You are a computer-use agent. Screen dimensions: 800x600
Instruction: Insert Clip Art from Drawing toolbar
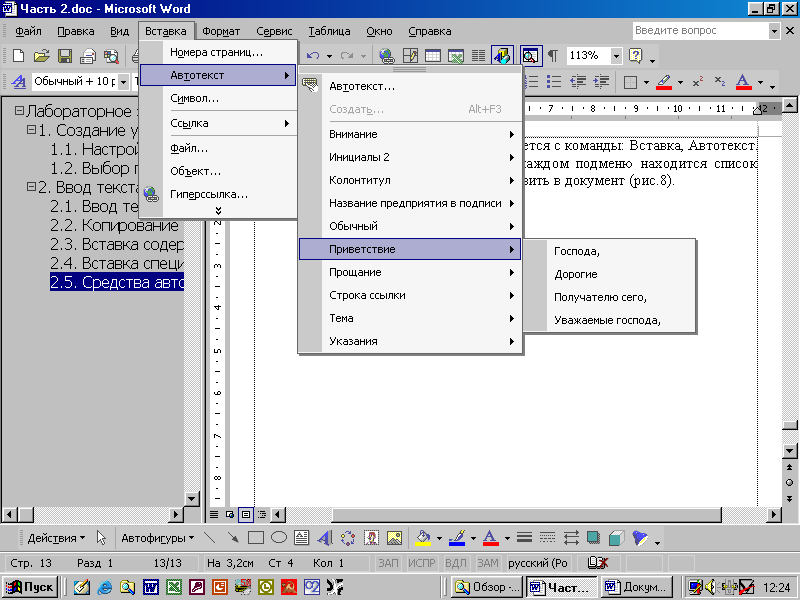(x=371, y=538)
